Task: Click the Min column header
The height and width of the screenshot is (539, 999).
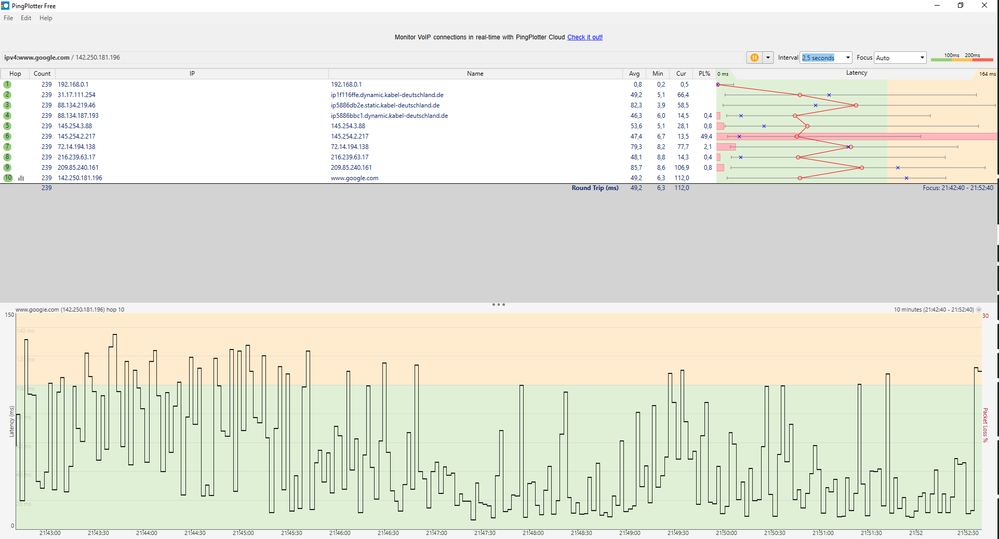Action: pyautogui.click(x=658, y=73)
